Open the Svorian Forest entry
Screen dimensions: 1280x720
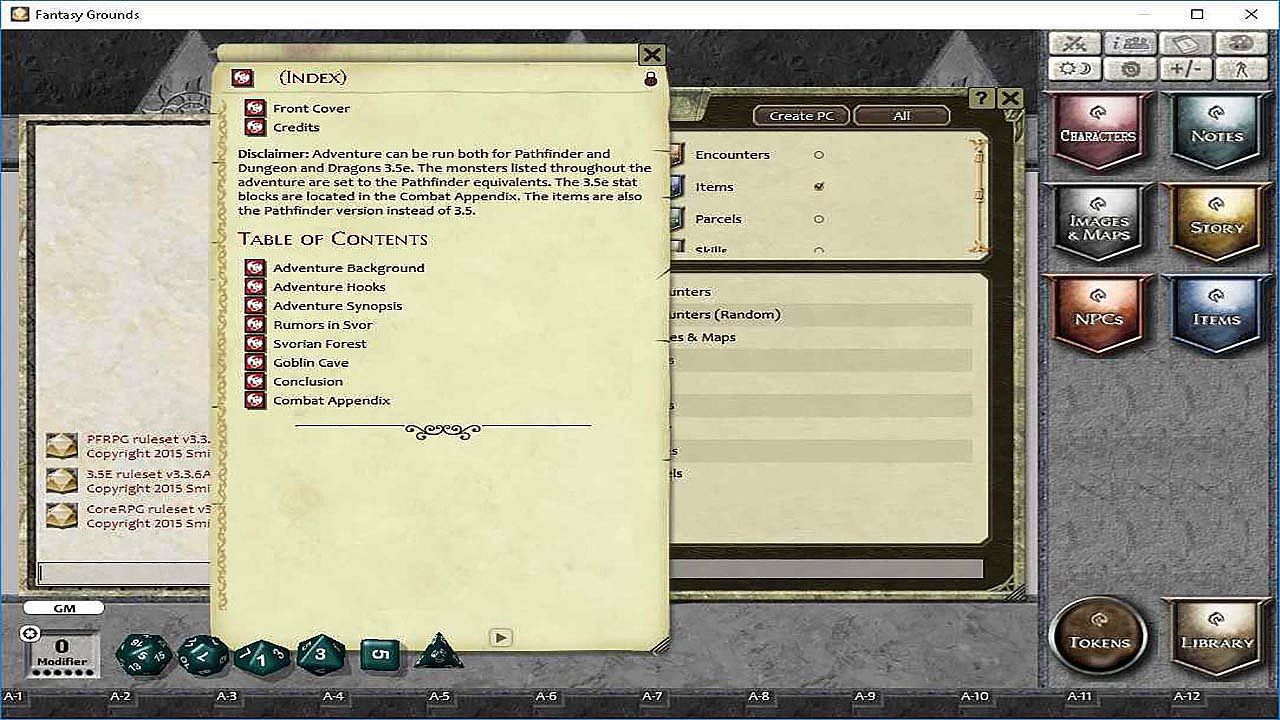click(320, 344)
